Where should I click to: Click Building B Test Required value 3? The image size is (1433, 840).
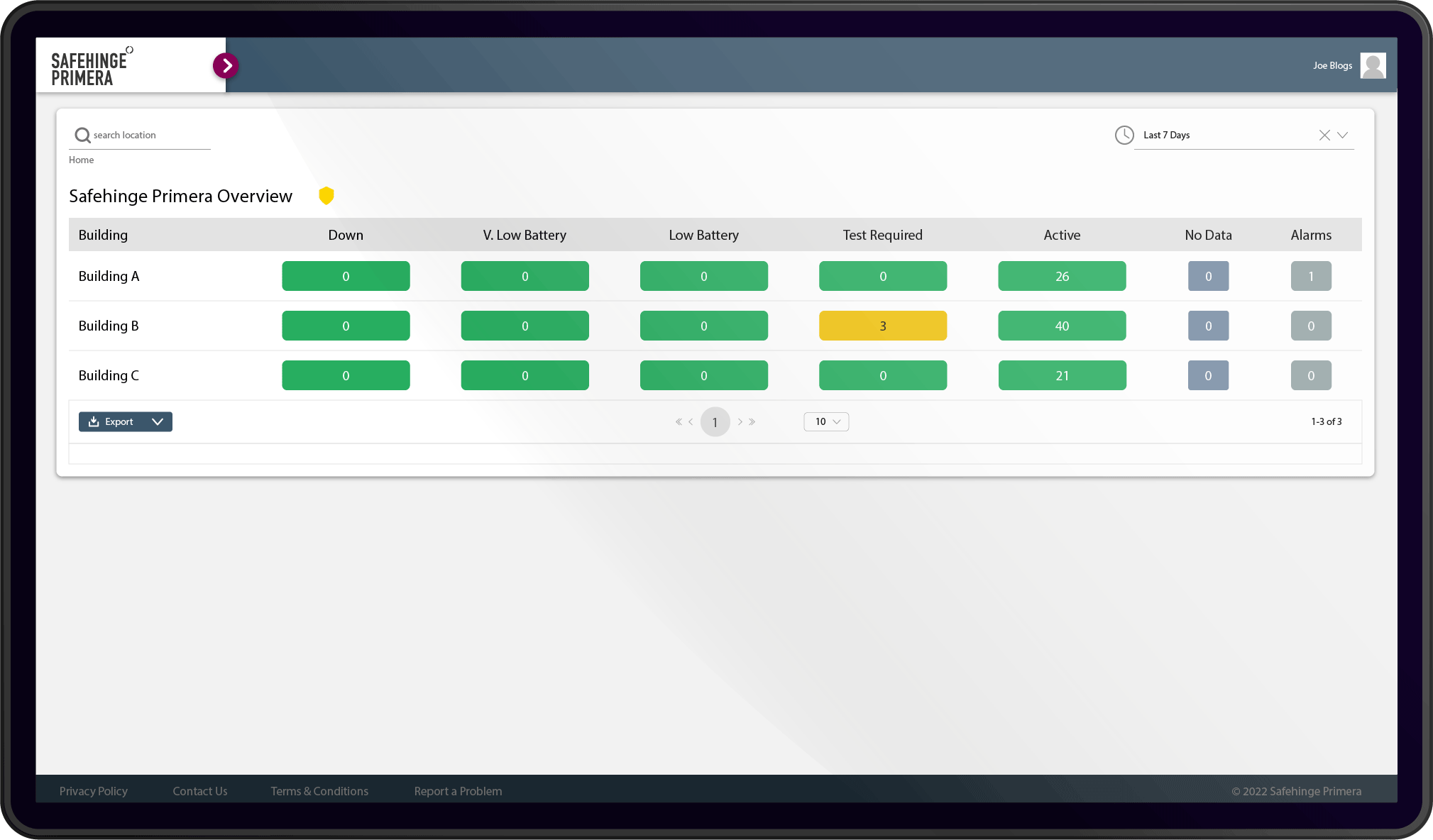pyautogui.click(x=883, y=326)
